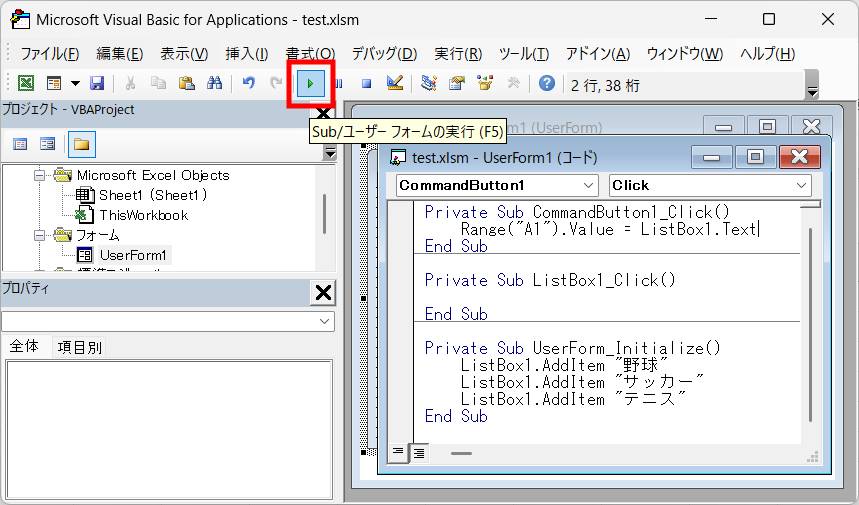Click the Project panel tree scrollbar

(x=324, y=214)
